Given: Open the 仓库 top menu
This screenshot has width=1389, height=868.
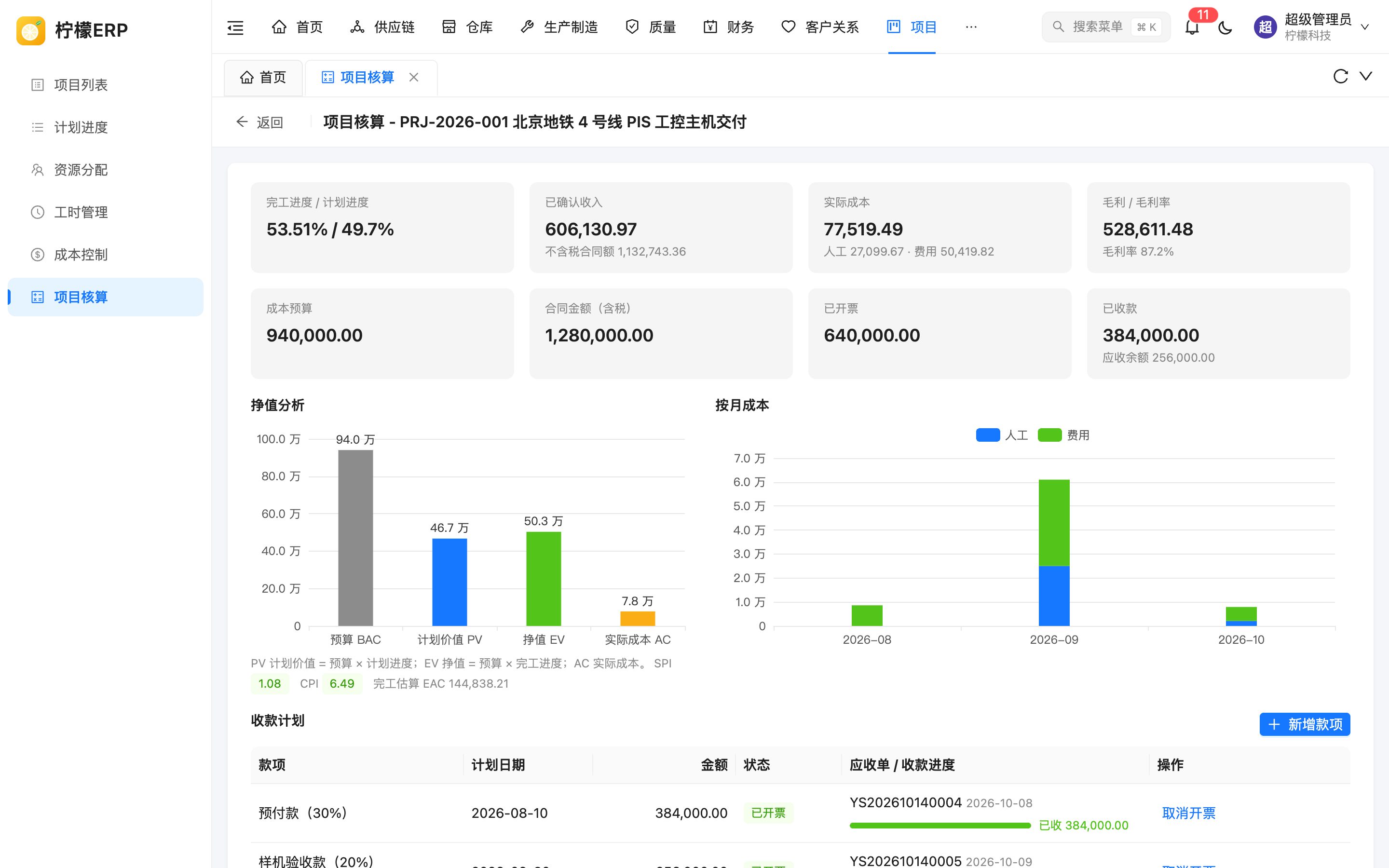Looking at the screenshot, I should (x=467, y=27).
